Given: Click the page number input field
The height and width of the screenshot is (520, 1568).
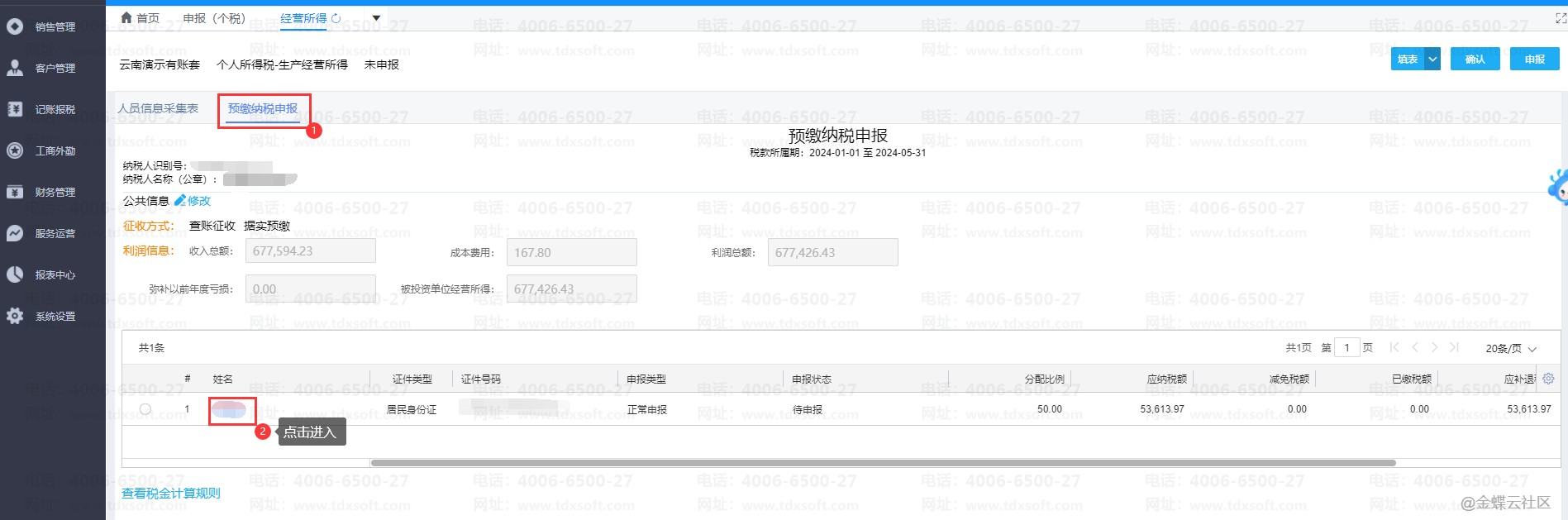Looking at the screenshot, I should click(x=1346, y=348).
